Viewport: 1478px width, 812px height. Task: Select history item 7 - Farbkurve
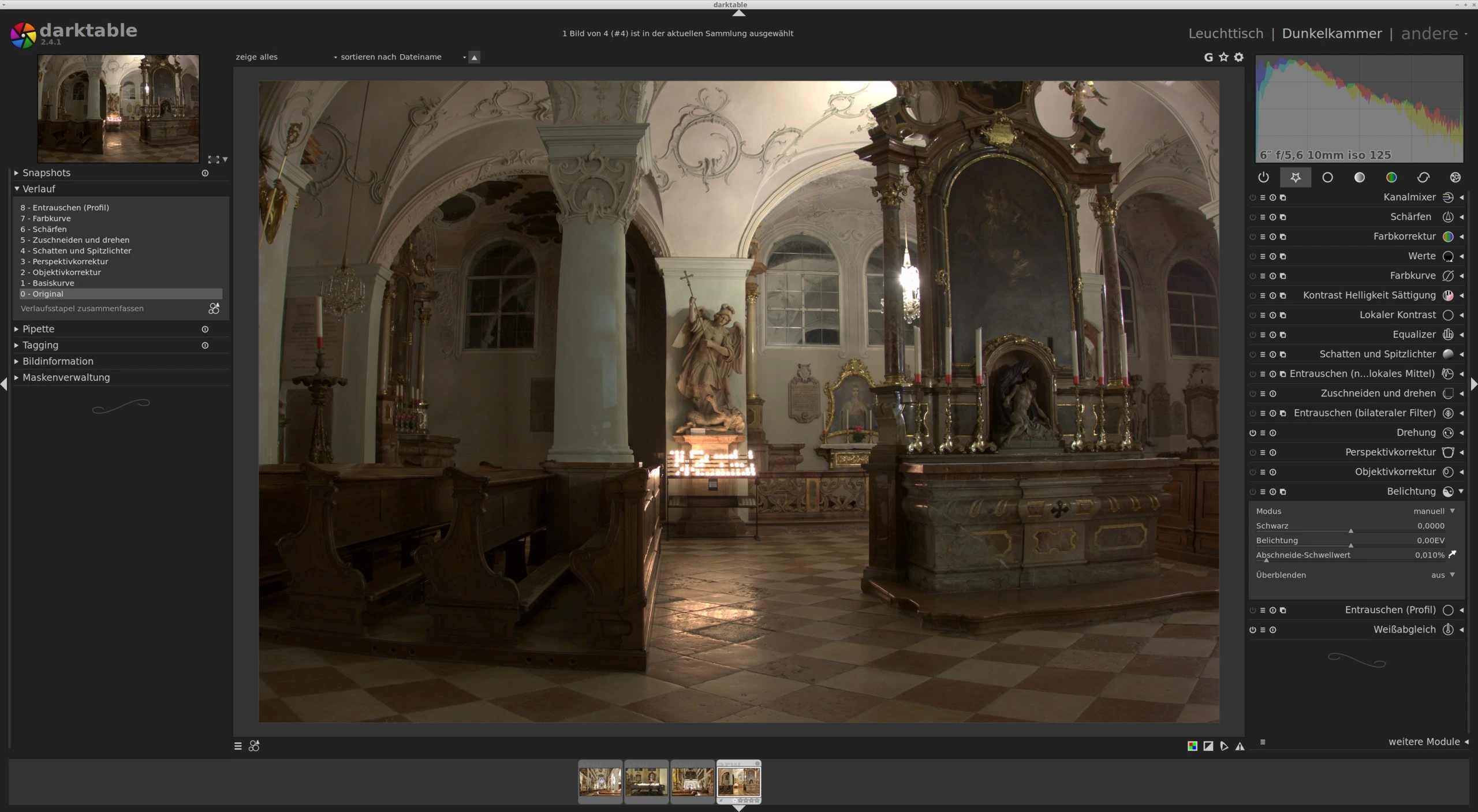pyautogui.click(x=51, y=219)
